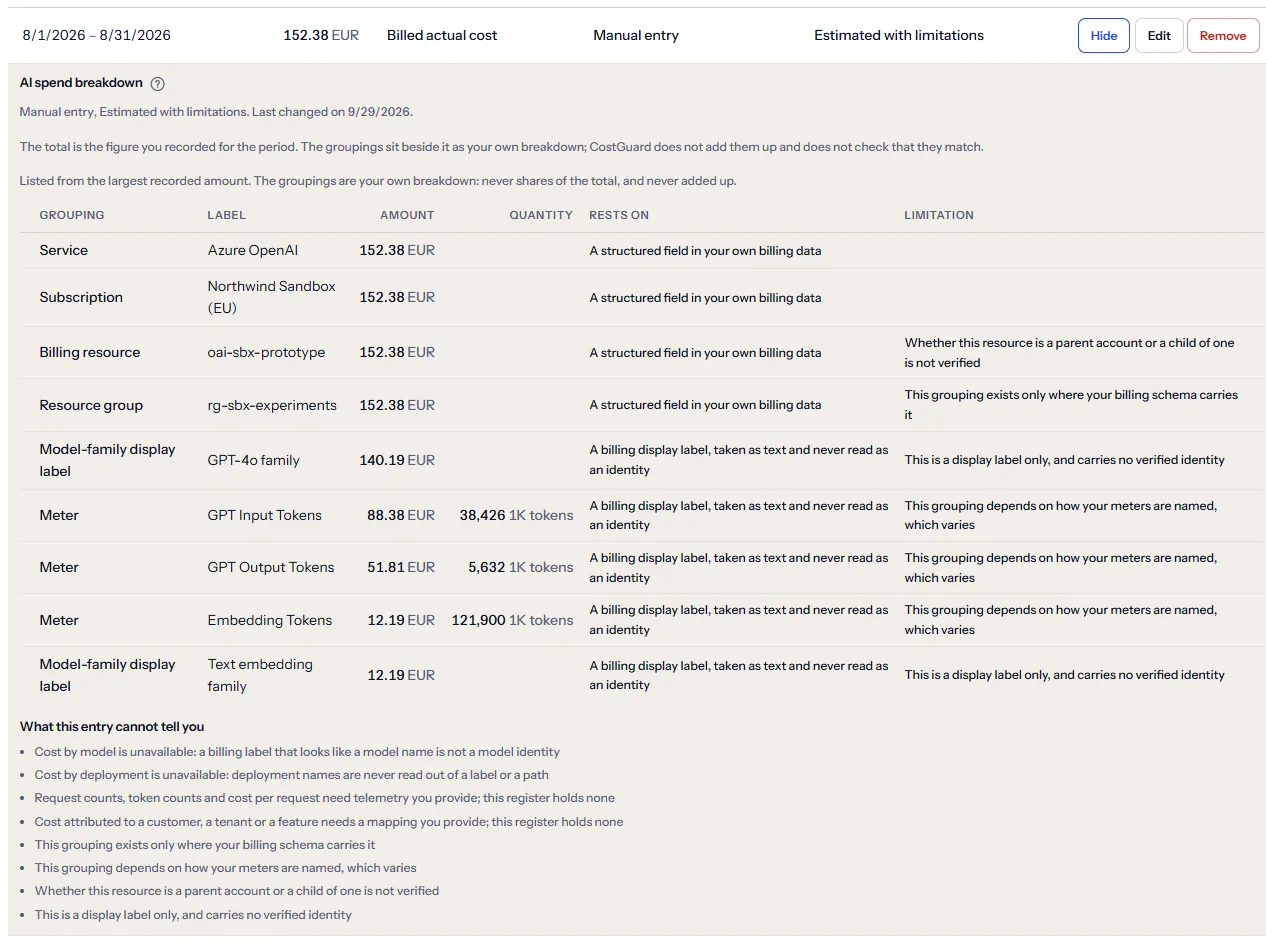Image resolution: width=1266 pixels, height=944 pixels.
Task: Click the Subscription grouping cell
Action: 81,297
